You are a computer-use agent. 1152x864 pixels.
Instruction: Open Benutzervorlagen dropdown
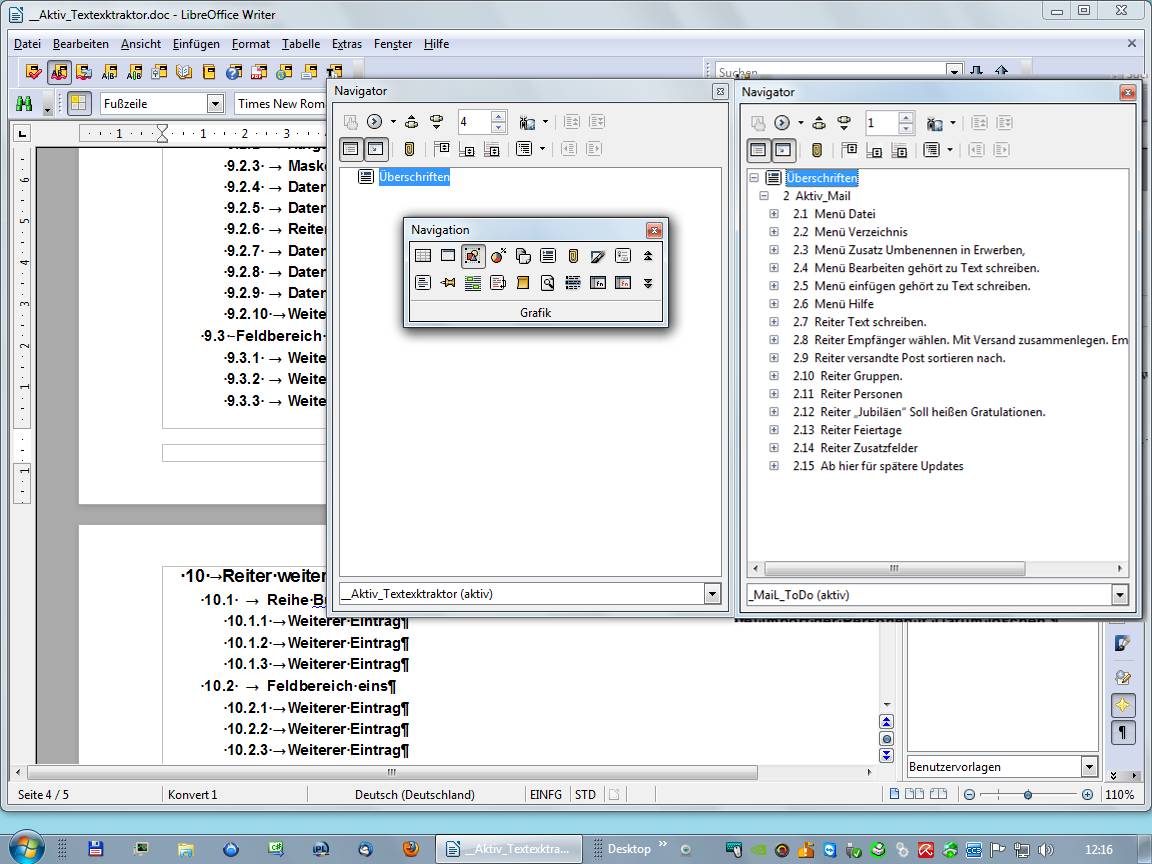click(1090, 767)
